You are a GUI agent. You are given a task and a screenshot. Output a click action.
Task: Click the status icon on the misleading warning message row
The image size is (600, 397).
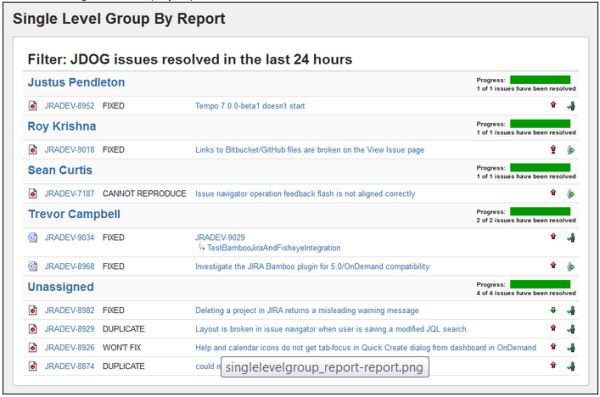pyautogui.click(x=571, y=310)
